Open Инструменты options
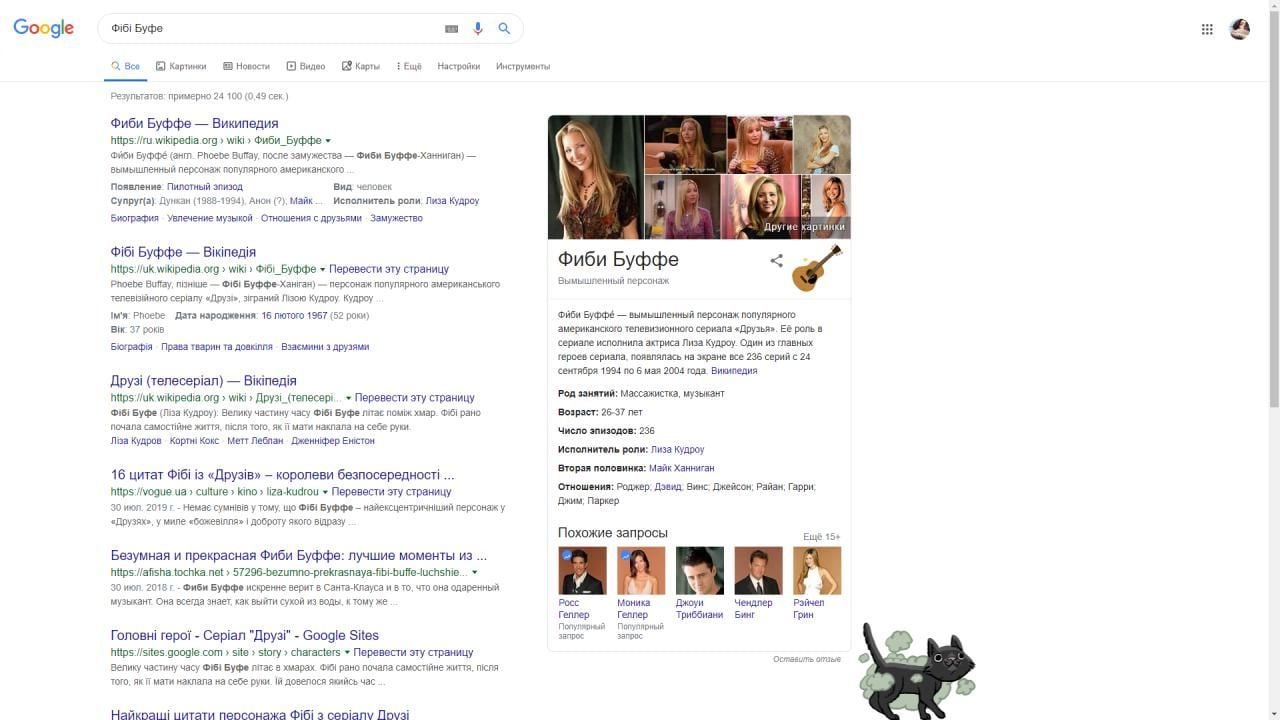This screenshot has height=720, width=1280. tap(523, 66)
